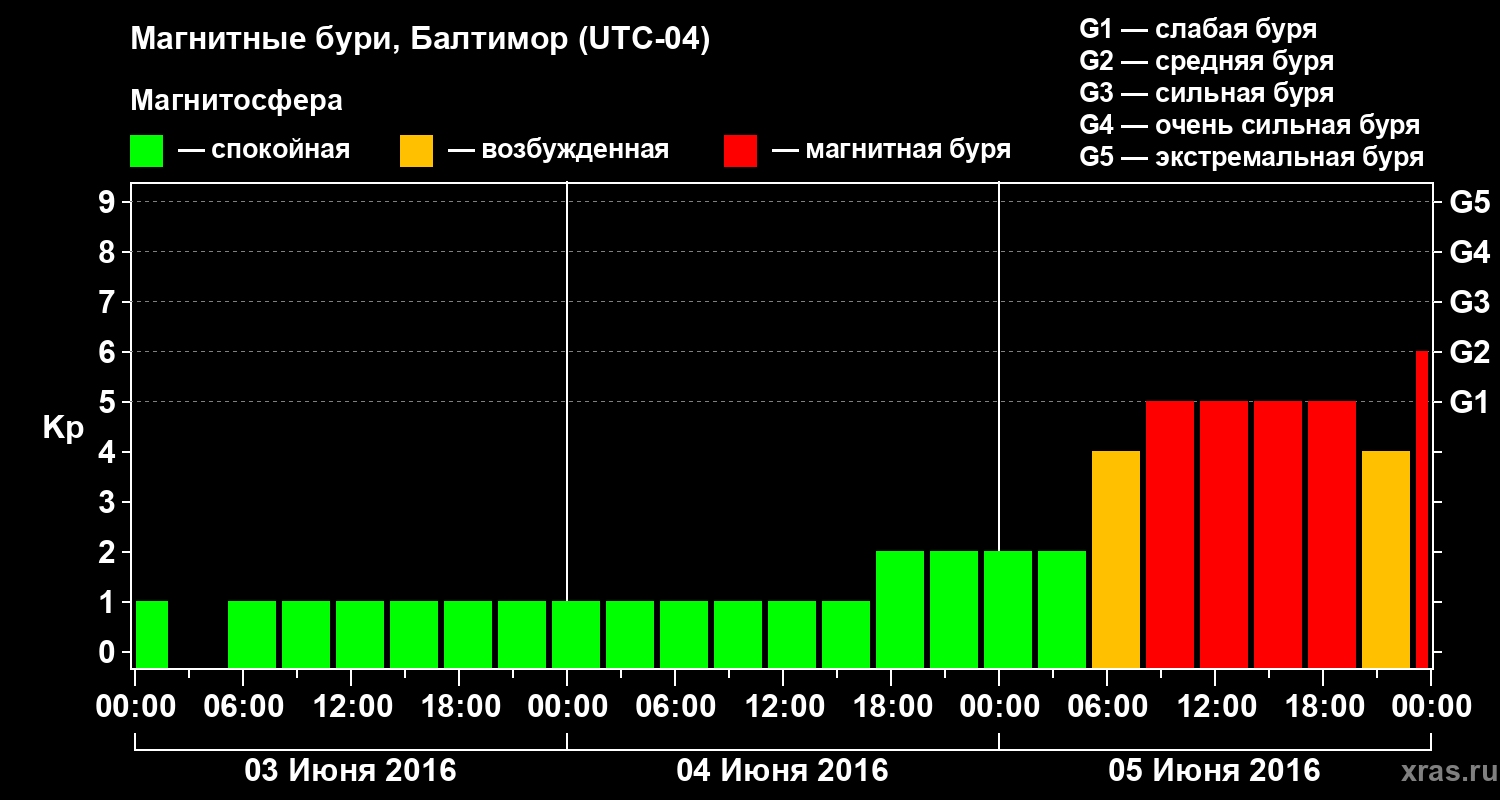Image resolution: width=1500 pixels, height=800 pixels.
Task: Click the red bar at 12:00 on 05 Июня
Action: [1224, 534]
